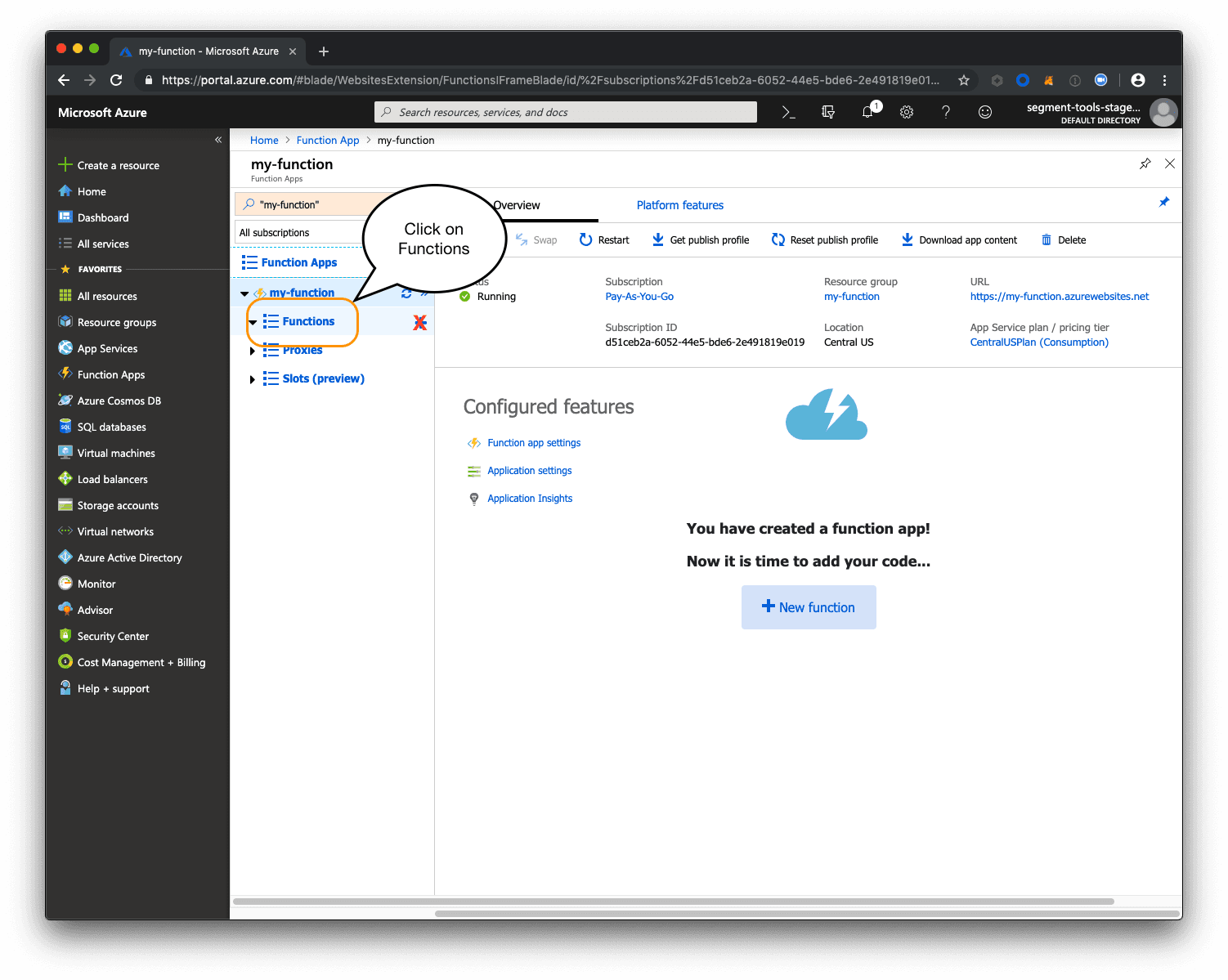
Task: Collapse the left navigation panel
Action: (x=218, y=140)
